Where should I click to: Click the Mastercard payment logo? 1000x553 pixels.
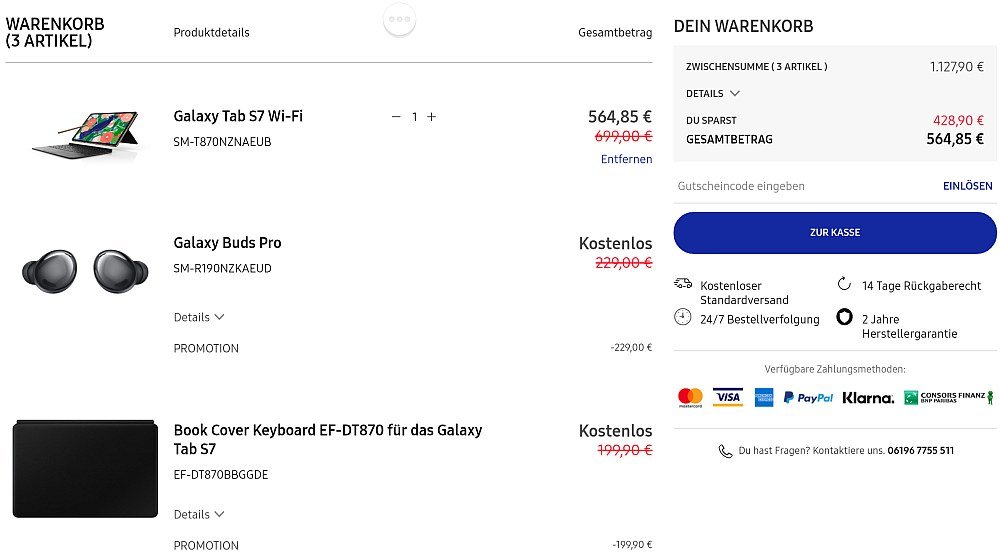pyautogui.click(x=690, y=397)
